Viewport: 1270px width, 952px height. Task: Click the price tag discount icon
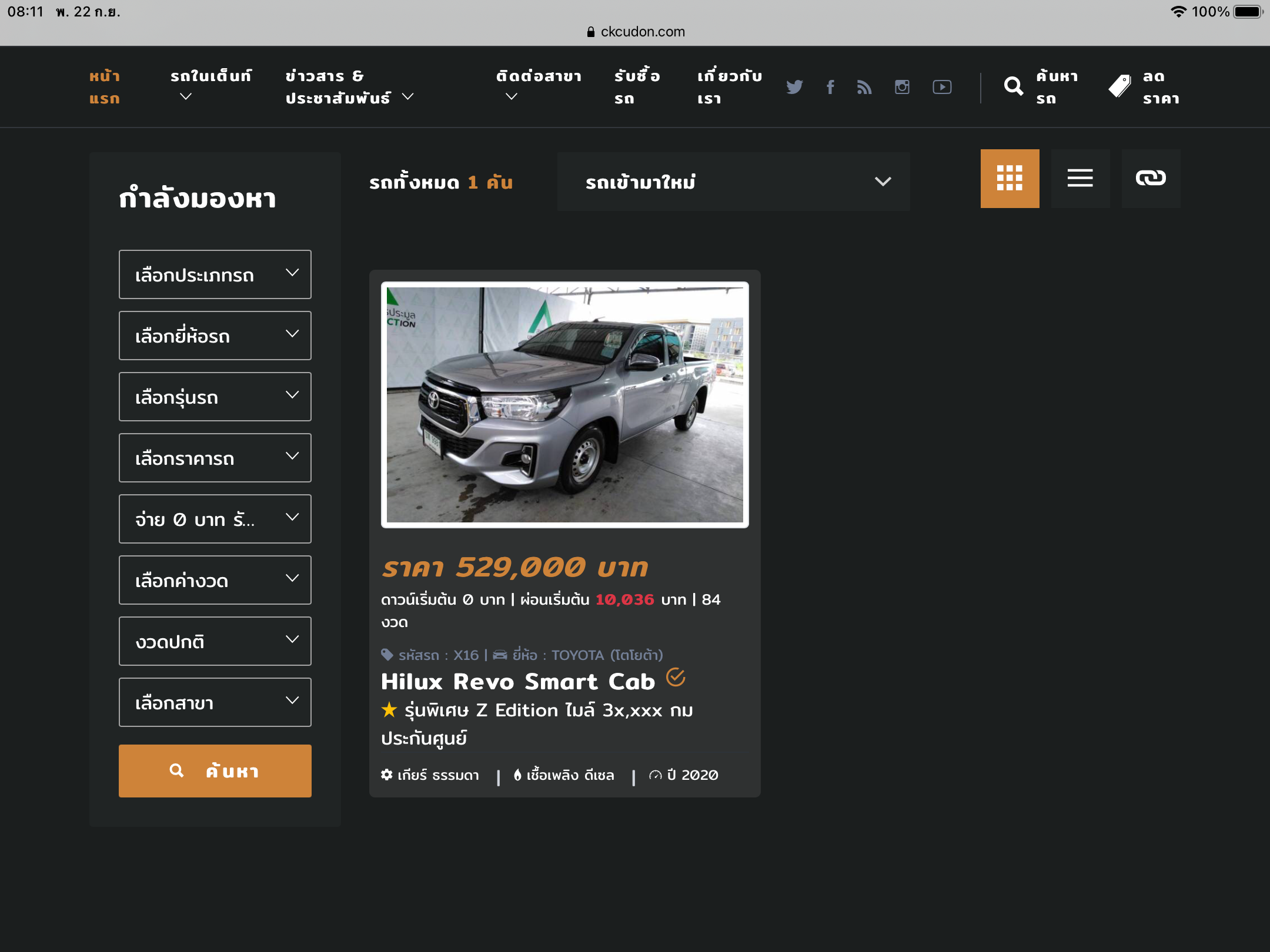coord(1120,87)
